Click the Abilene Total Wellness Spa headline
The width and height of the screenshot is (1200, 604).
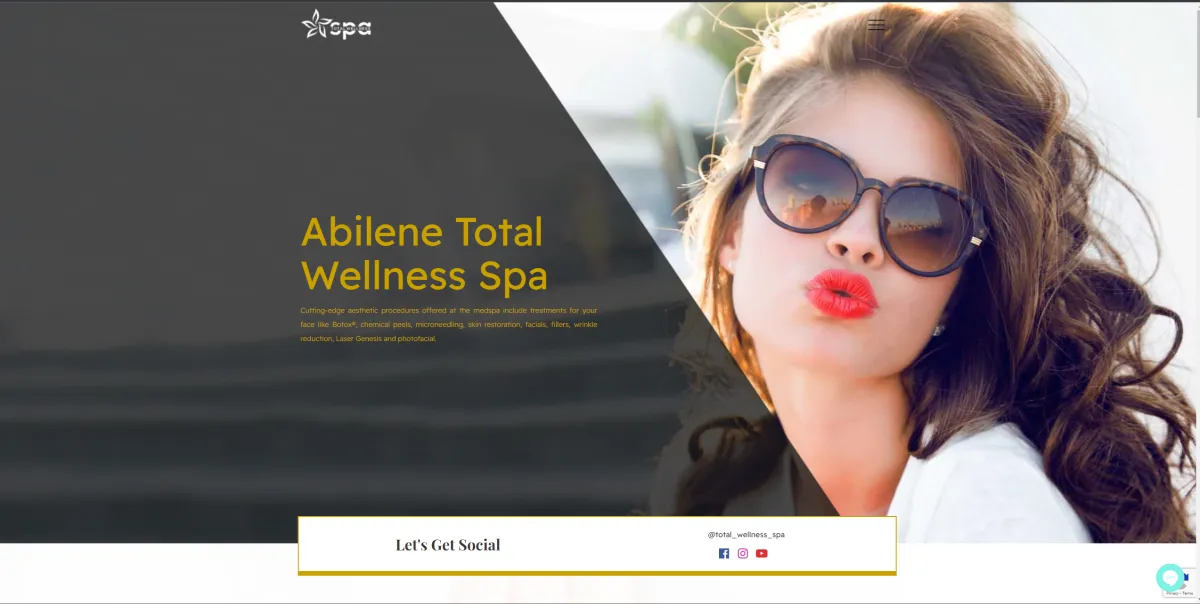coord(424,253)
